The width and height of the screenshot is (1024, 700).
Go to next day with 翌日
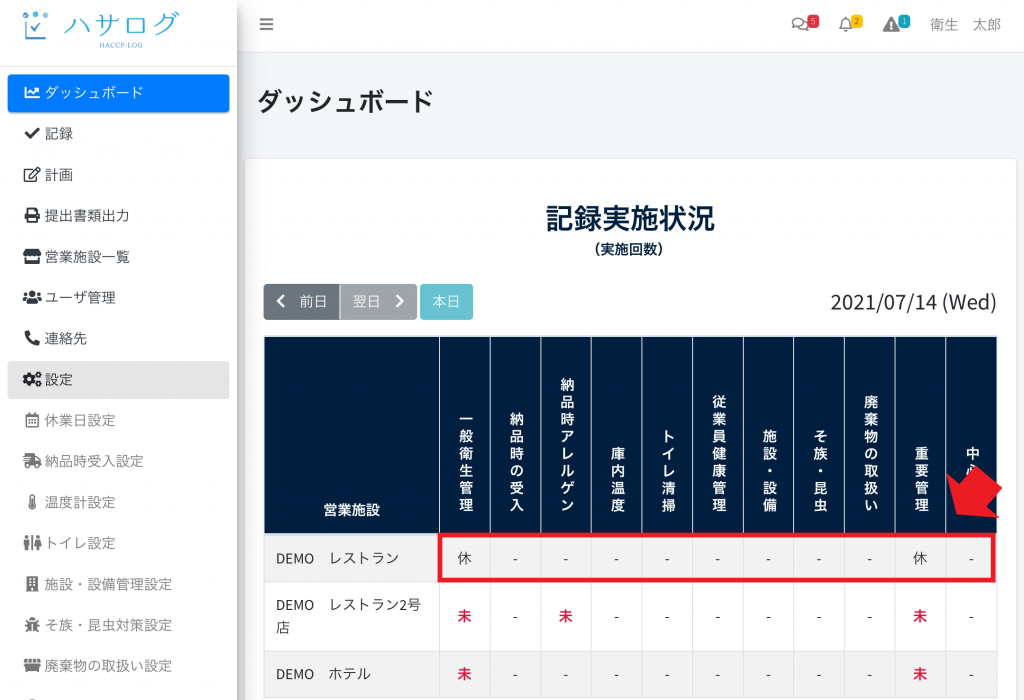point(378,302)
